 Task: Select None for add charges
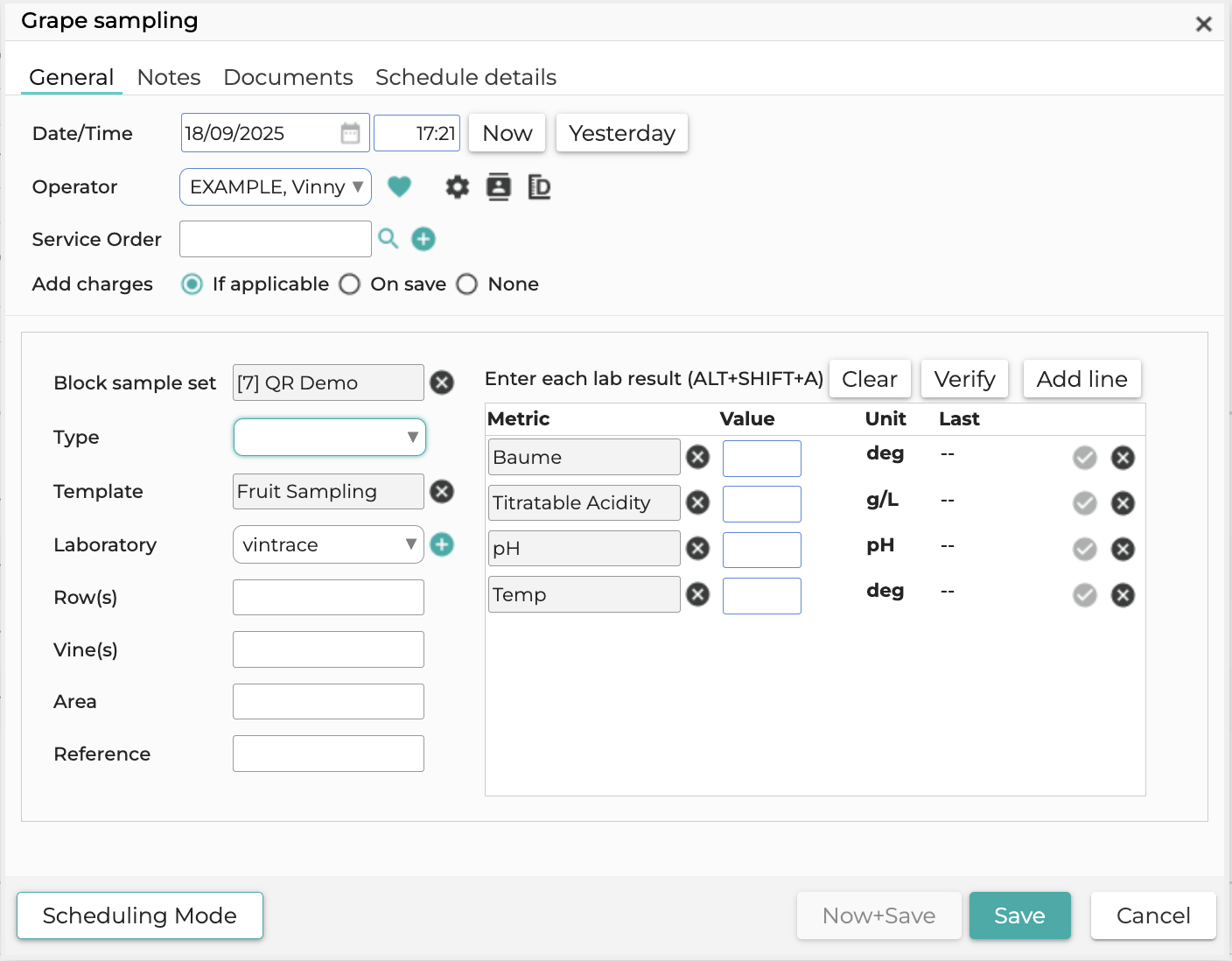(467, 284)
